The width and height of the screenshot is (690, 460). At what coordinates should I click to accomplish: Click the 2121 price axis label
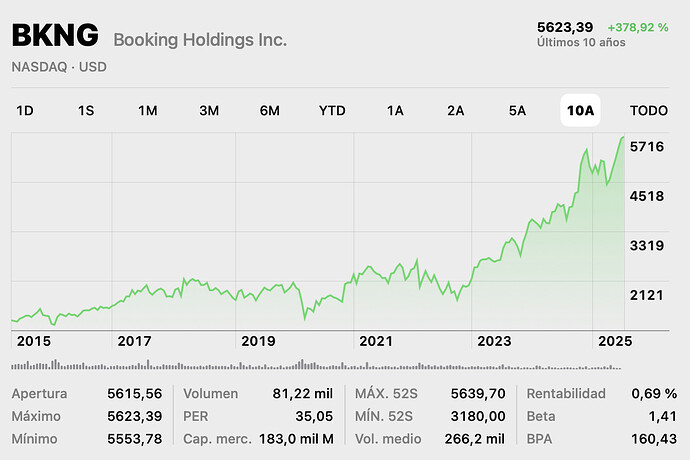point(646,295)
